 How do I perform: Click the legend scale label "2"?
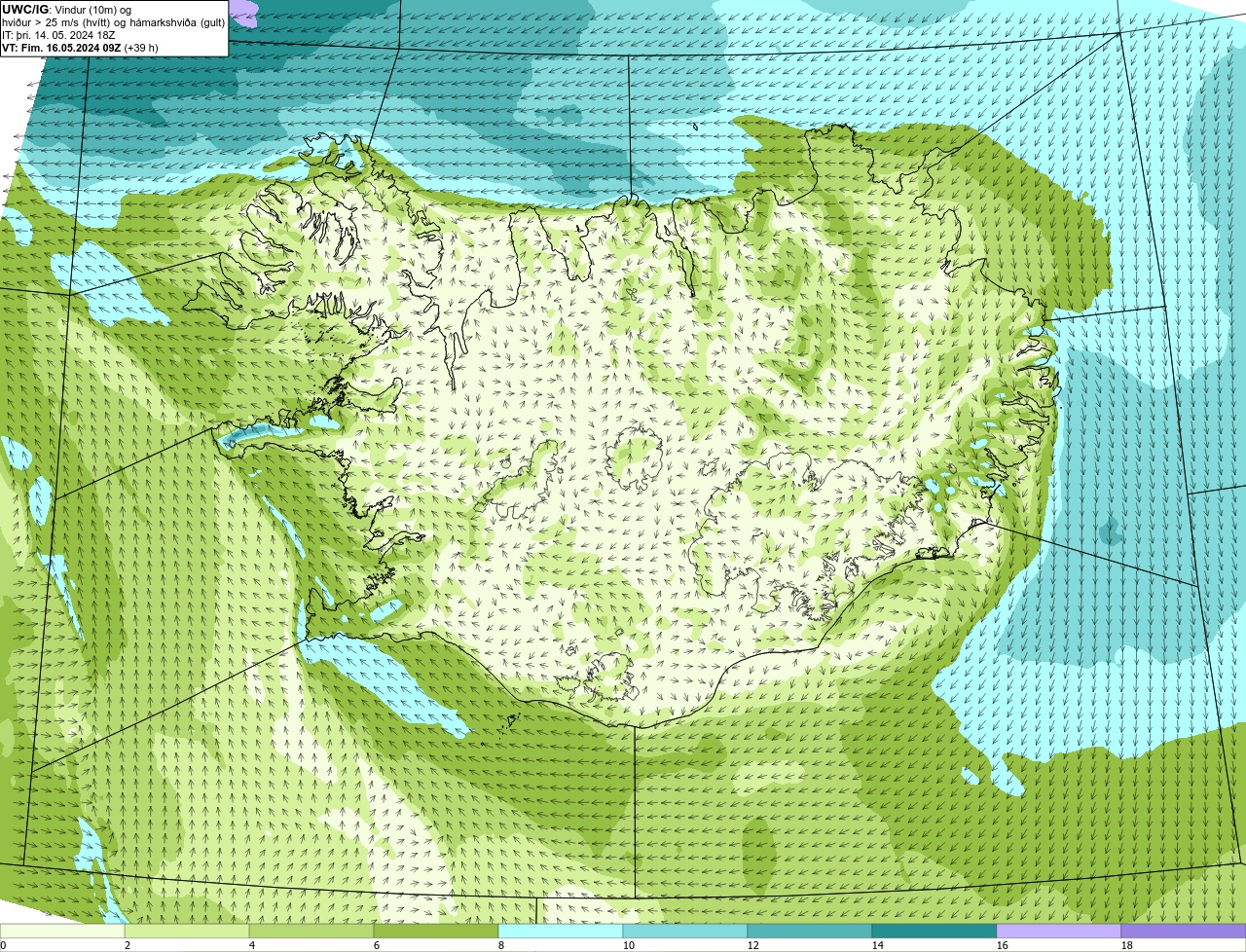[x=128, y=945]
